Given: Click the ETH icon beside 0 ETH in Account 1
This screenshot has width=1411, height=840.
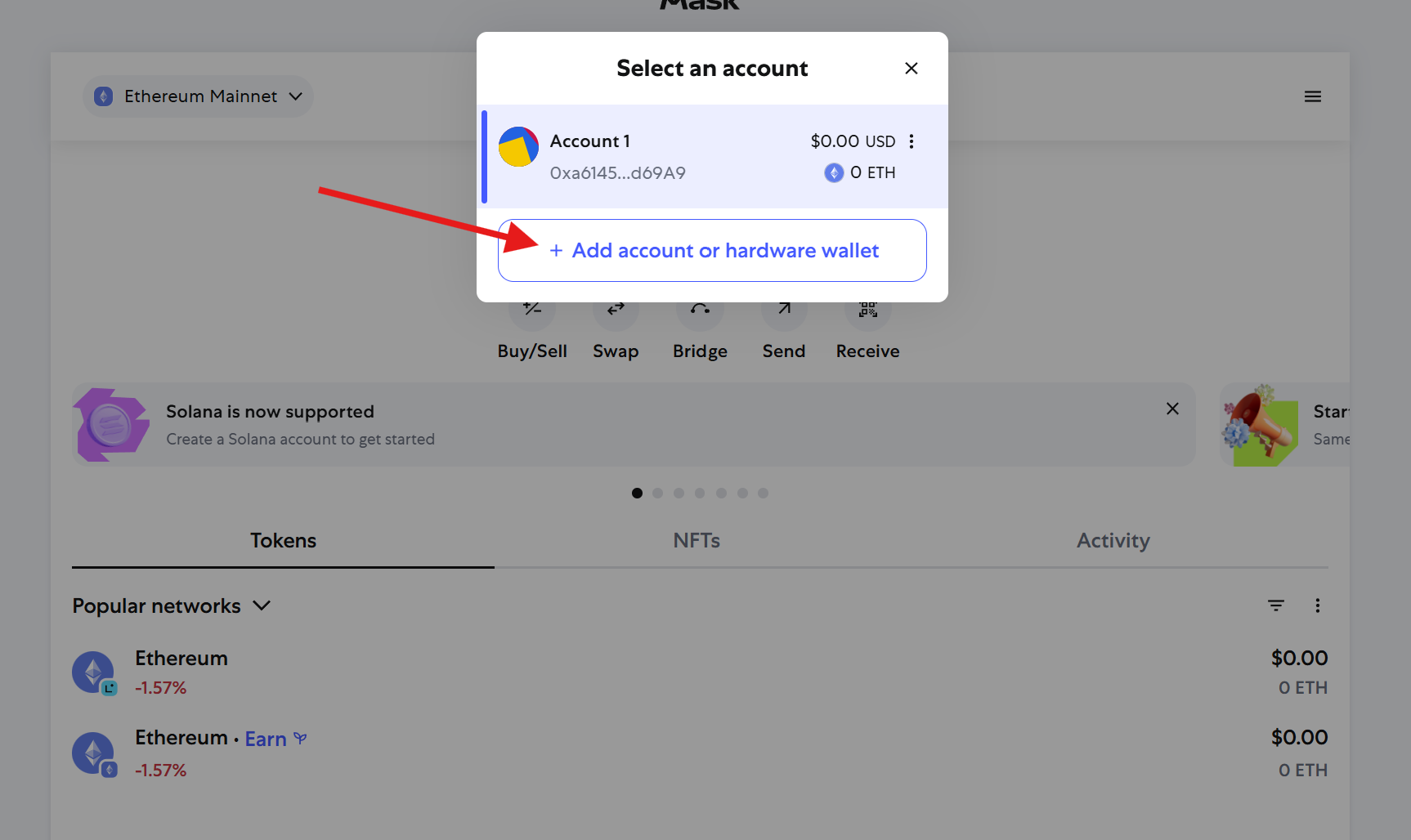Looking at the screenshot, I should pos(834,172).
